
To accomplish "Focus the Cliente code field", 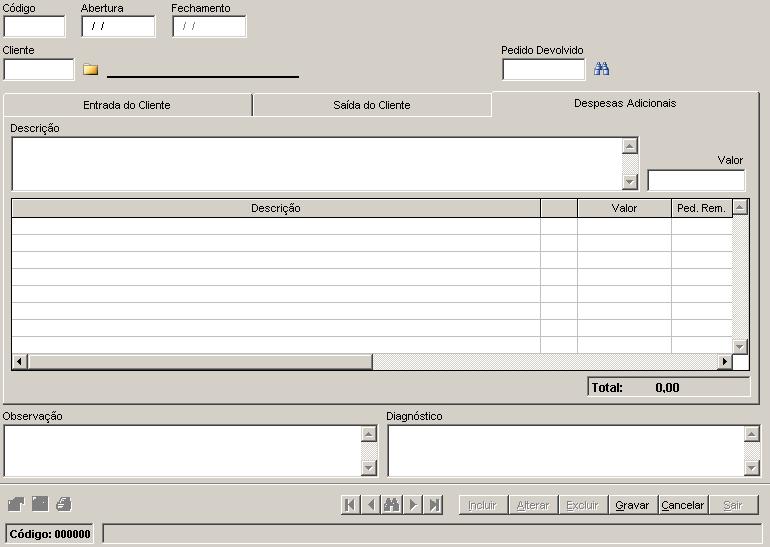I will click(39, 69).
